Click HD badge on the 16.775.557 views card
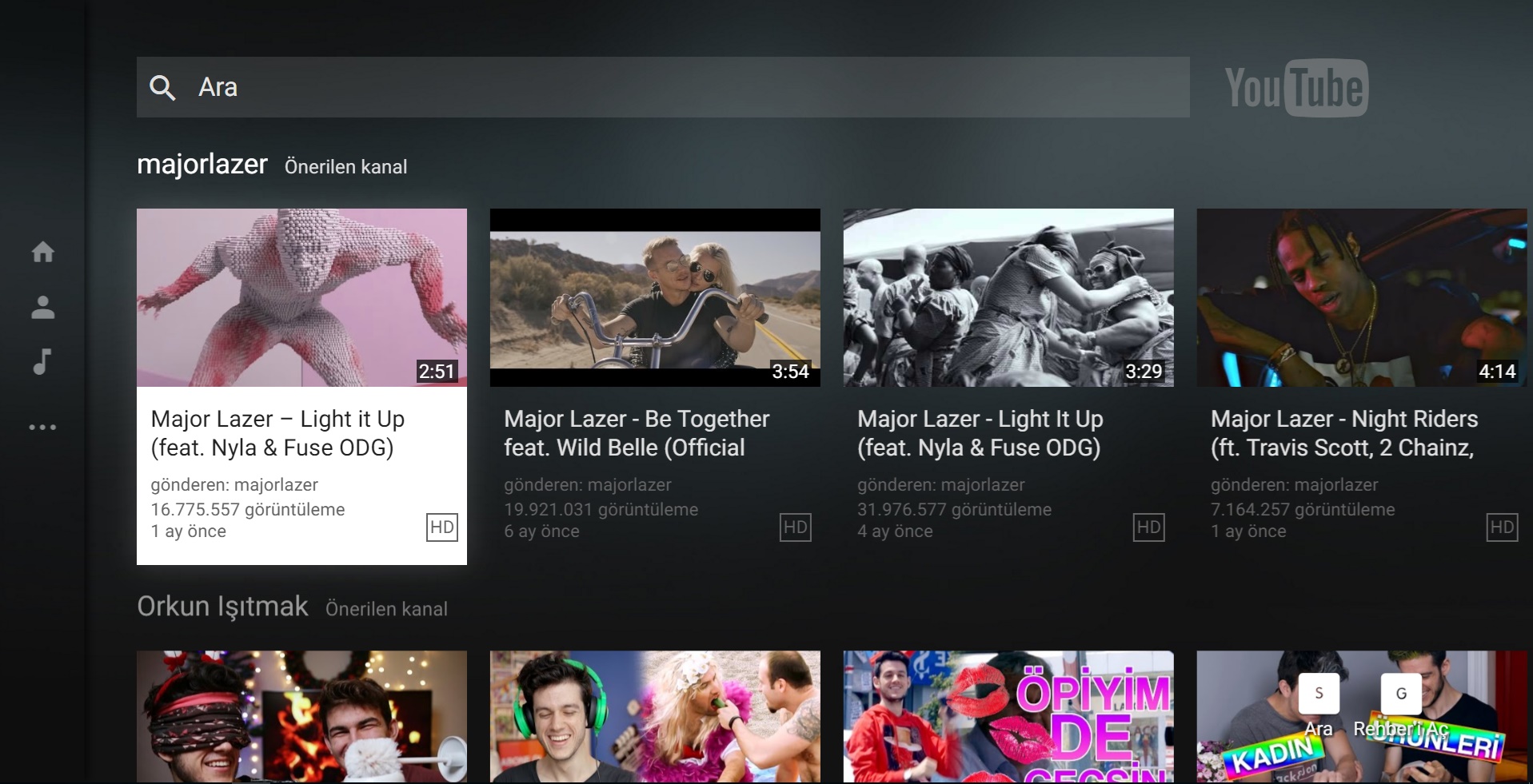This screenshot has width=1533, height=784. (442, 527)
